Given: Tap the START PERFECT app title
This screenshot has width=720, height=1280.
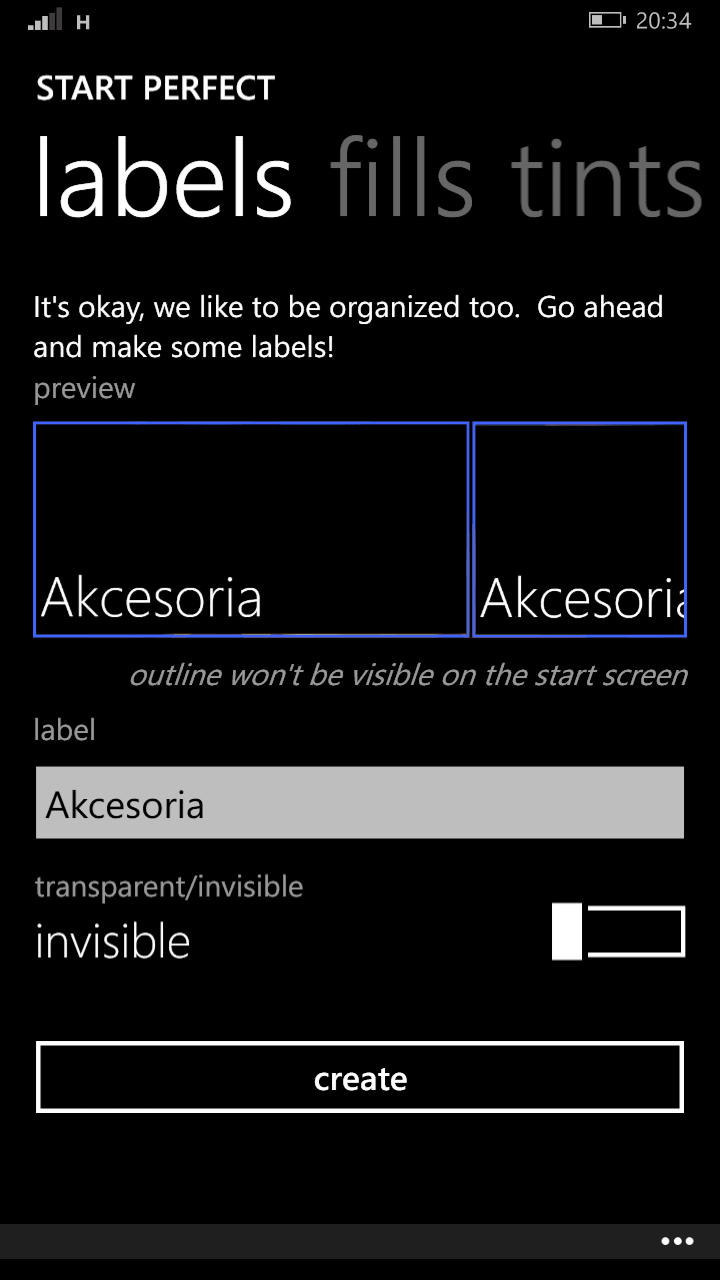Looking at the screenshot, I should pos(155,89).
